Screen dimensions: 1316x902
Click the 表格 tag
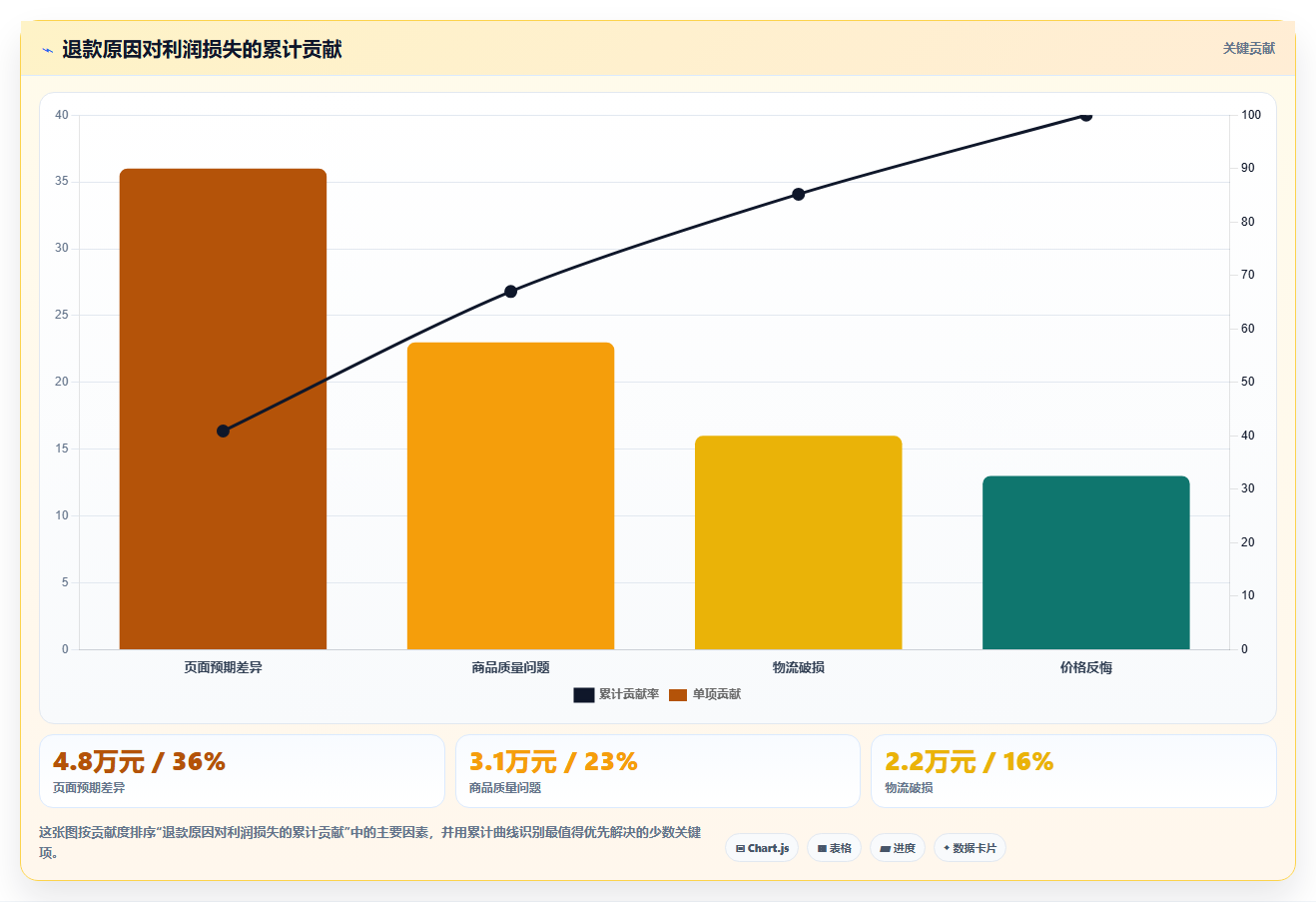[x=834, y=848]
